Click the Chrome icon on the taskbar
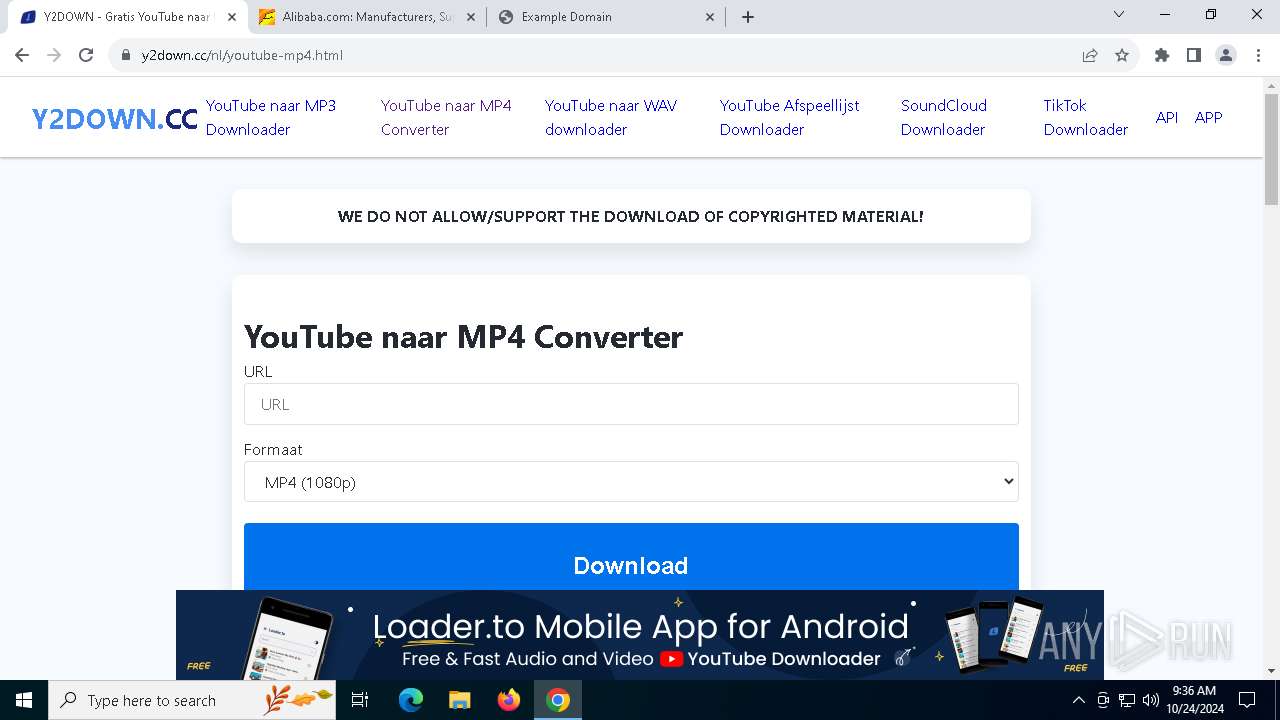 coord(558,700)
